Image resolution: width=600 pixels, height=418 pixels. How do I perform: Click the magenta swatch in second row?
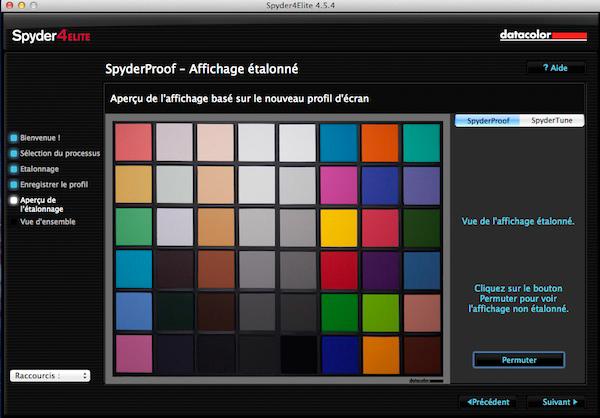tap(338, 185)
